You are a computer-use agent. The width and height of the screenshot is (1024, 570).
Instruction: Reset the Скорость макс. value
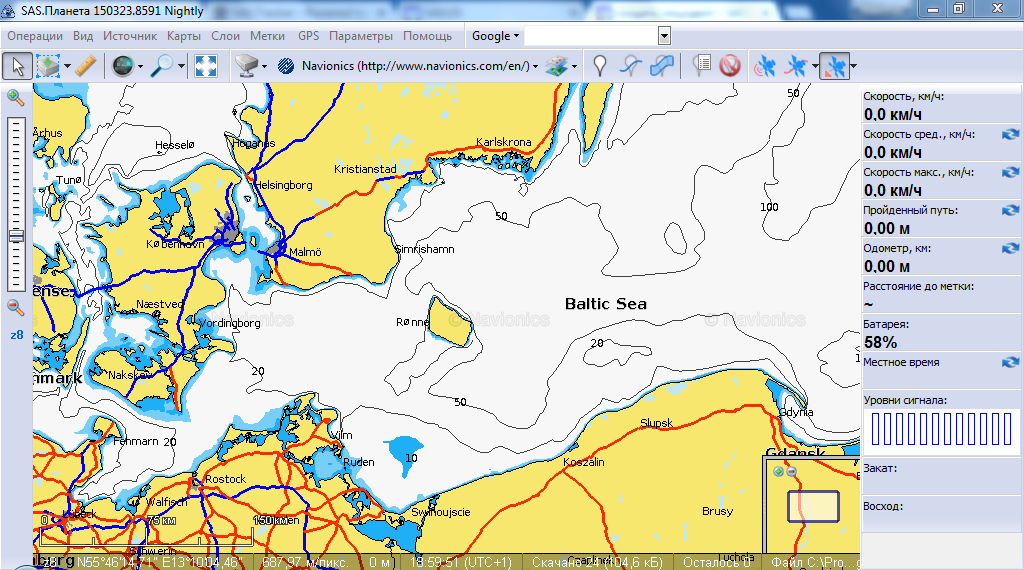(1010, 172)
